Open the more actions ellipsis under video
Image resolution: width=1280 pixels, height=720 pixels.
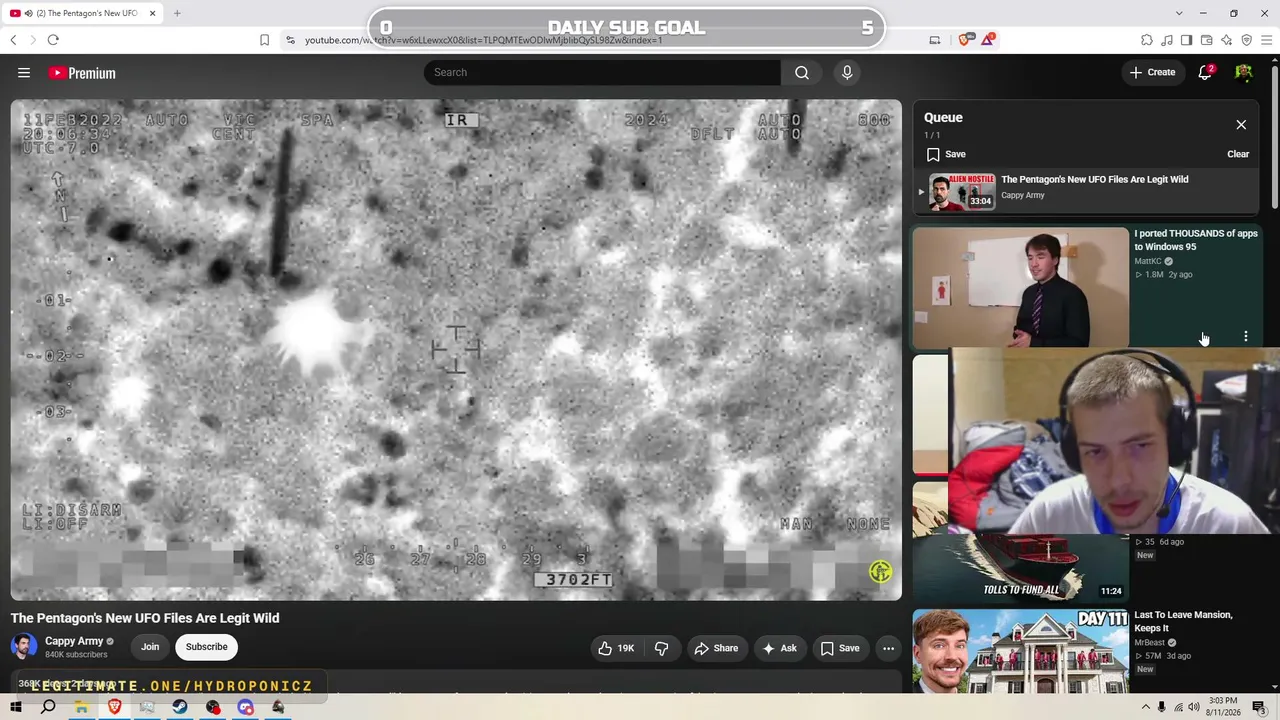click(888, 648)
